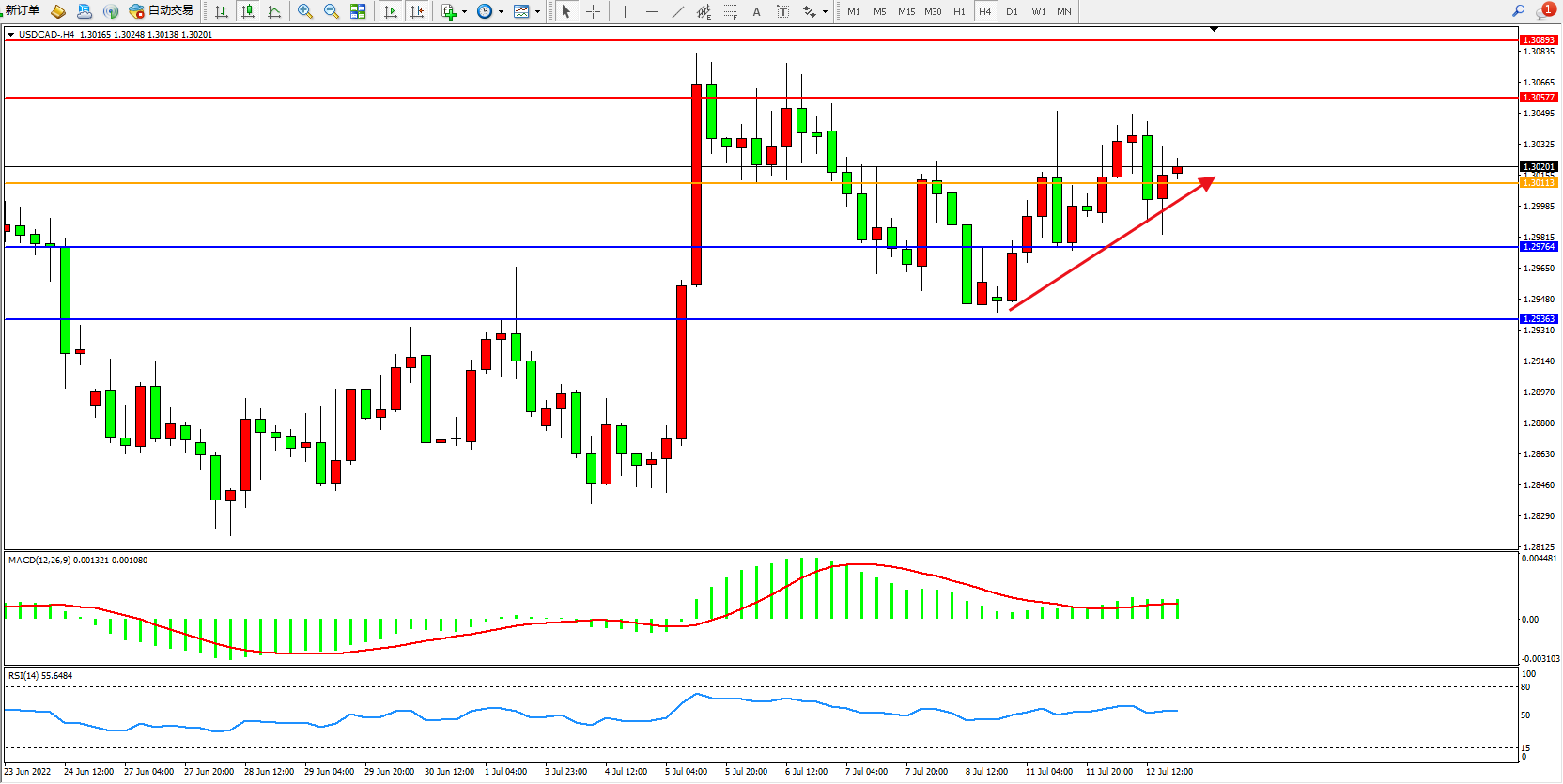The height and width of the screenshot is (784, 1563).
Task: Open the search magnifier icon
Action: (x=1518, y=11)
